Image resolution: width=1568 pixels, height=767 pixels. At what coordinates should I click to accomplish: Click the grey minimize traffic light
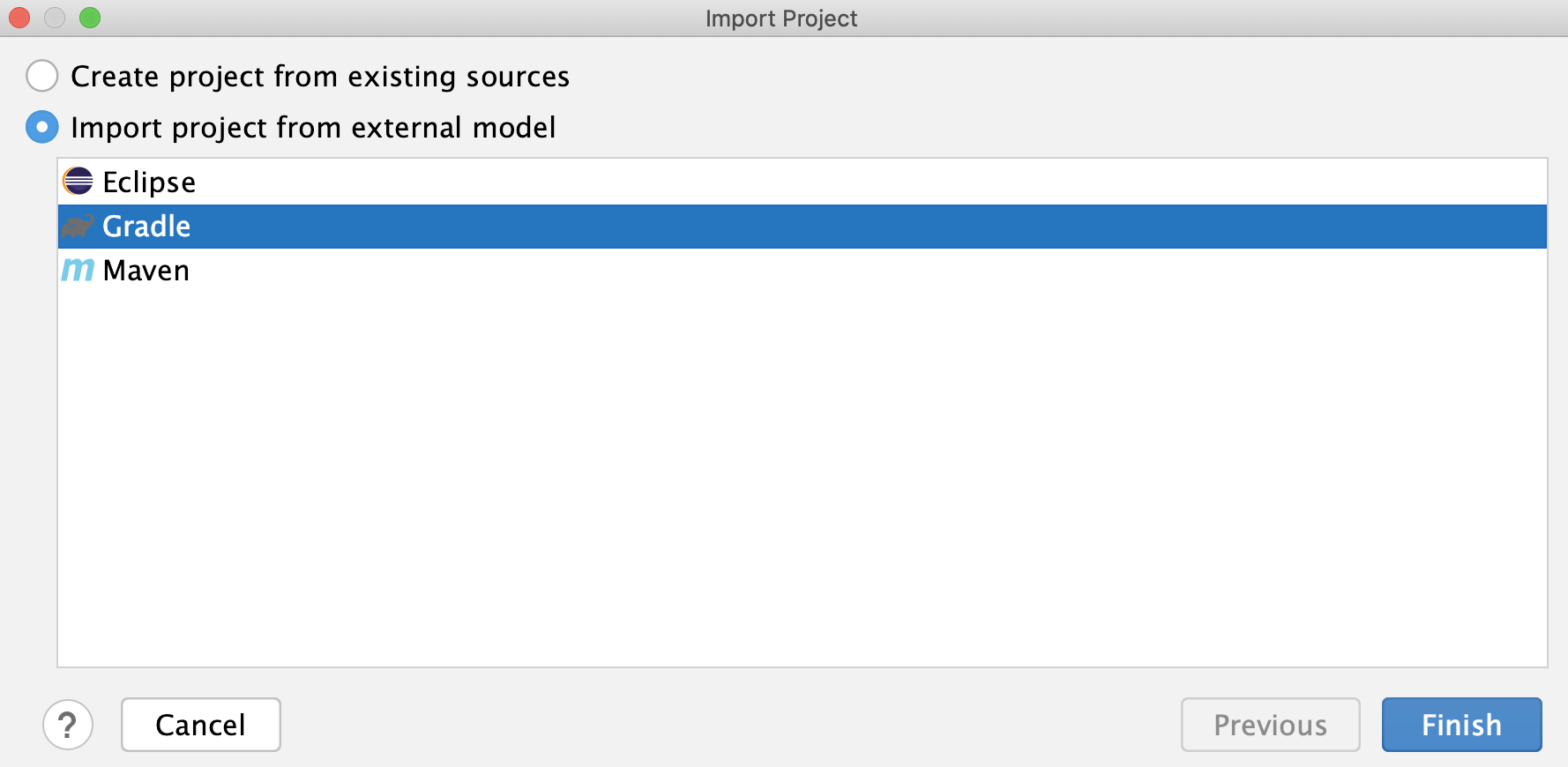coord(54,17)
